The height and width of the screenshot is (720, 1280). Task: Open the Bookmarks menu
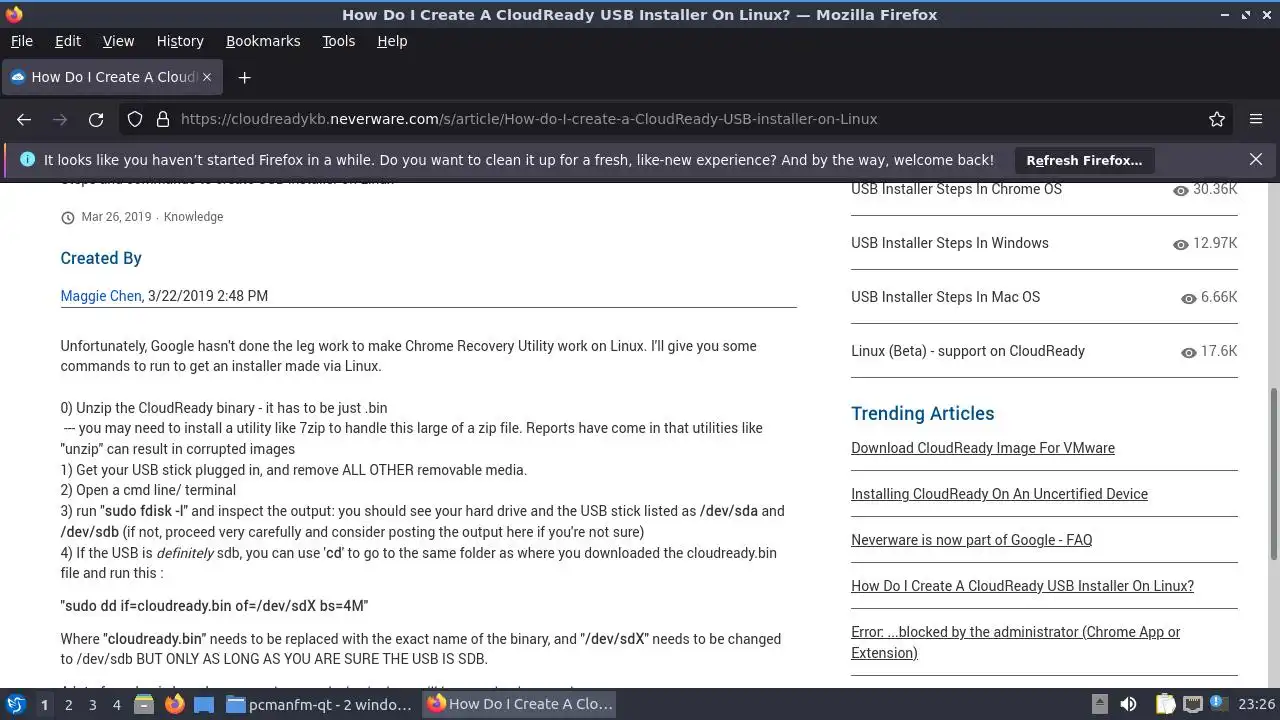click(263, 41)
